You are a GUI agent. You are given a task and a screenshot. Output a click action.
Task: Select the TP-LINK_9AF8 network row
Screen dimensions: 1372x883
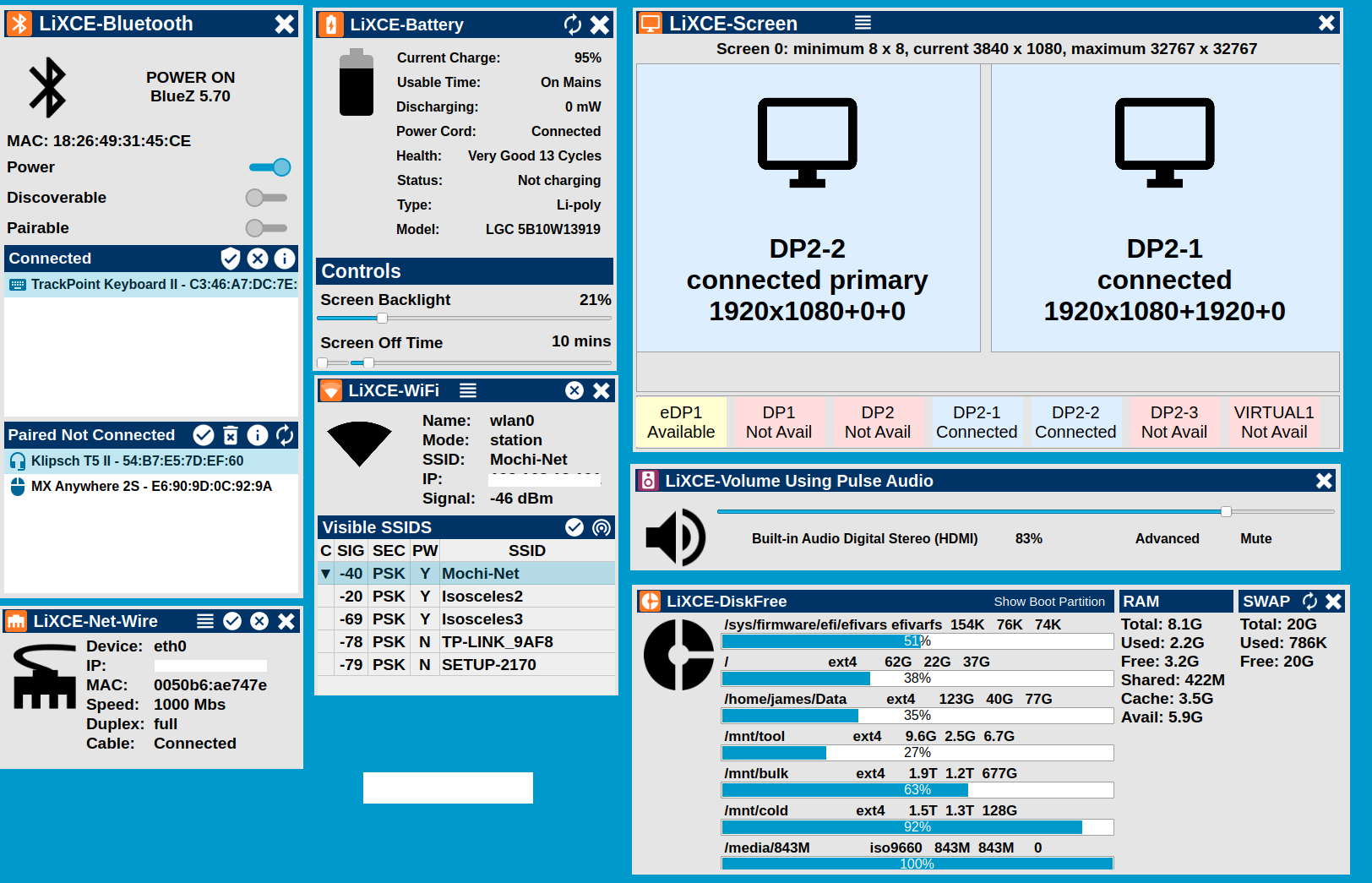(466, 642)
